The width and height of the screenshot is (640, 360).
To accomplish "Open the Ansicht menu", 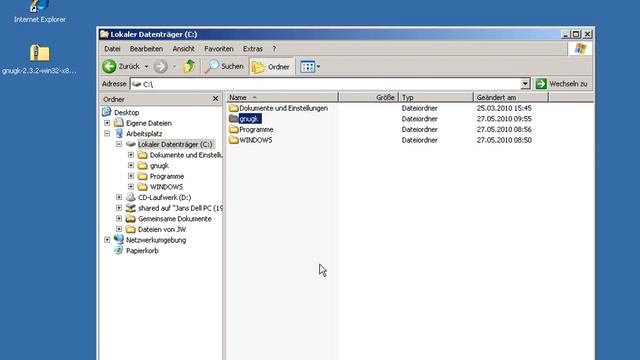I will (x=183, y=49).
